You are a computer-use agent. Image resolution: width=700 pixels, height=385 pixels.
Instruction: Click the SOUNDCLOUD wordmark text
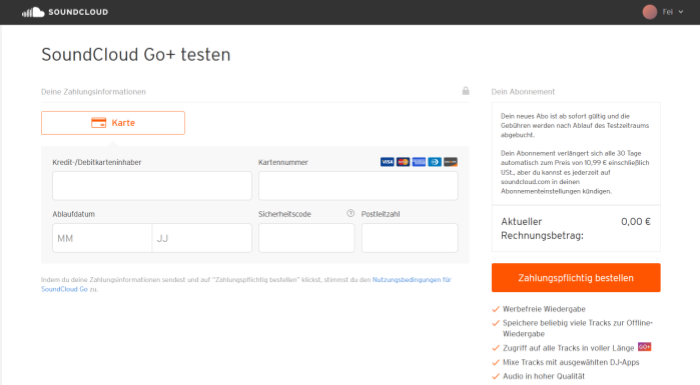[78, 12]
